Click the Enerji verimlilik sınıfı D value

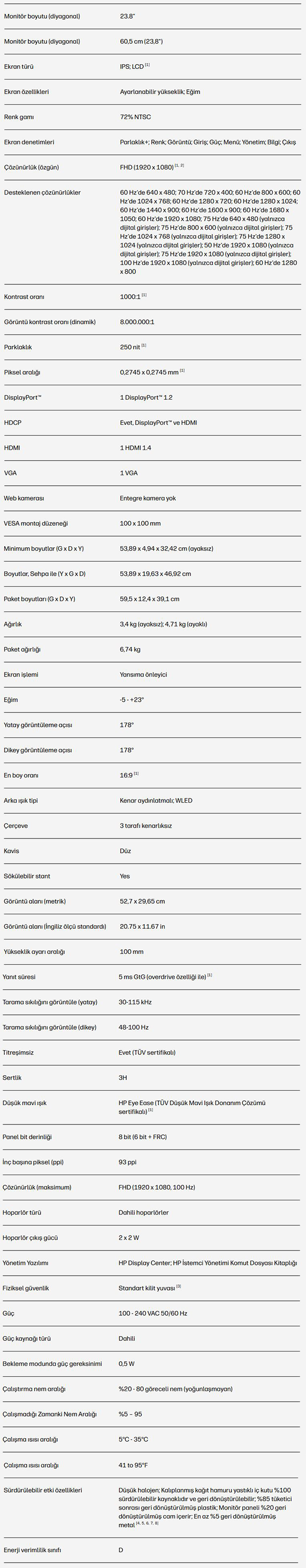coord(121,1550)
